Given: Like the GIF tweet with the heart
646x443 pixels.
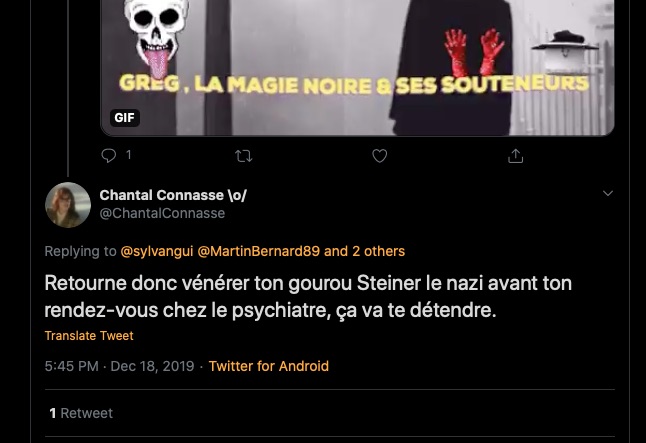Looking at the screenshot, I should click(380, 156).
